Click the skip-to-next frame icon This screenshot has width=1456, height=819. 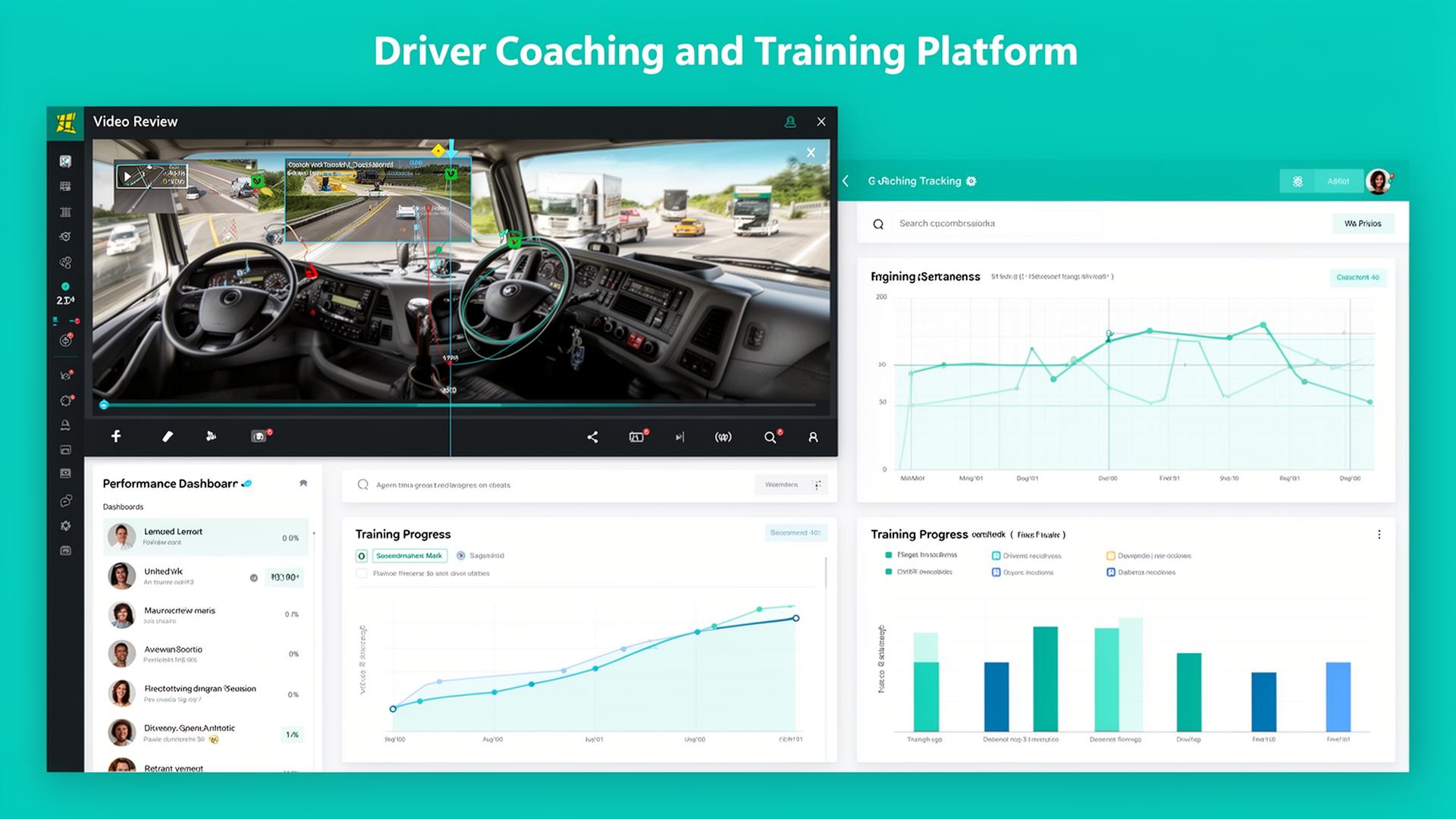tap(680, 437)
